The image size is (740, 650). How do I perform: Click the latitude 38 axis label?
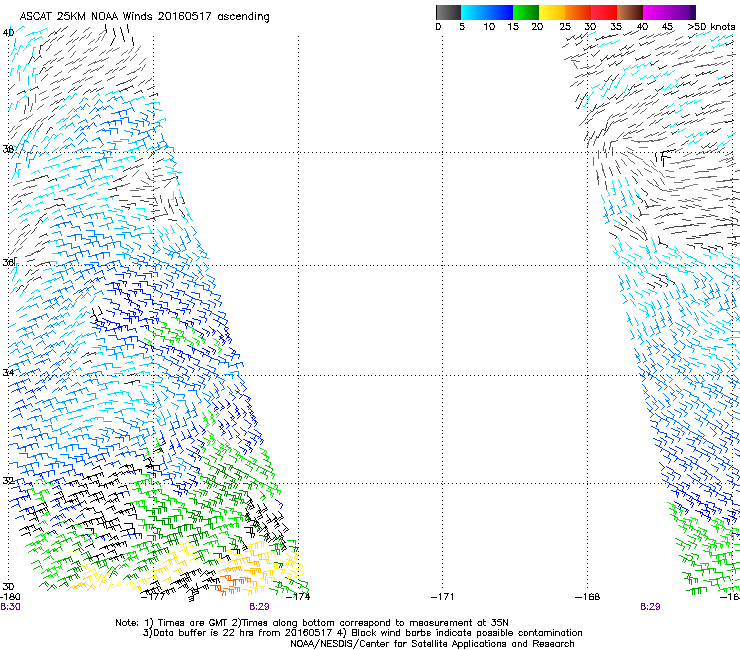coord(8,149)
